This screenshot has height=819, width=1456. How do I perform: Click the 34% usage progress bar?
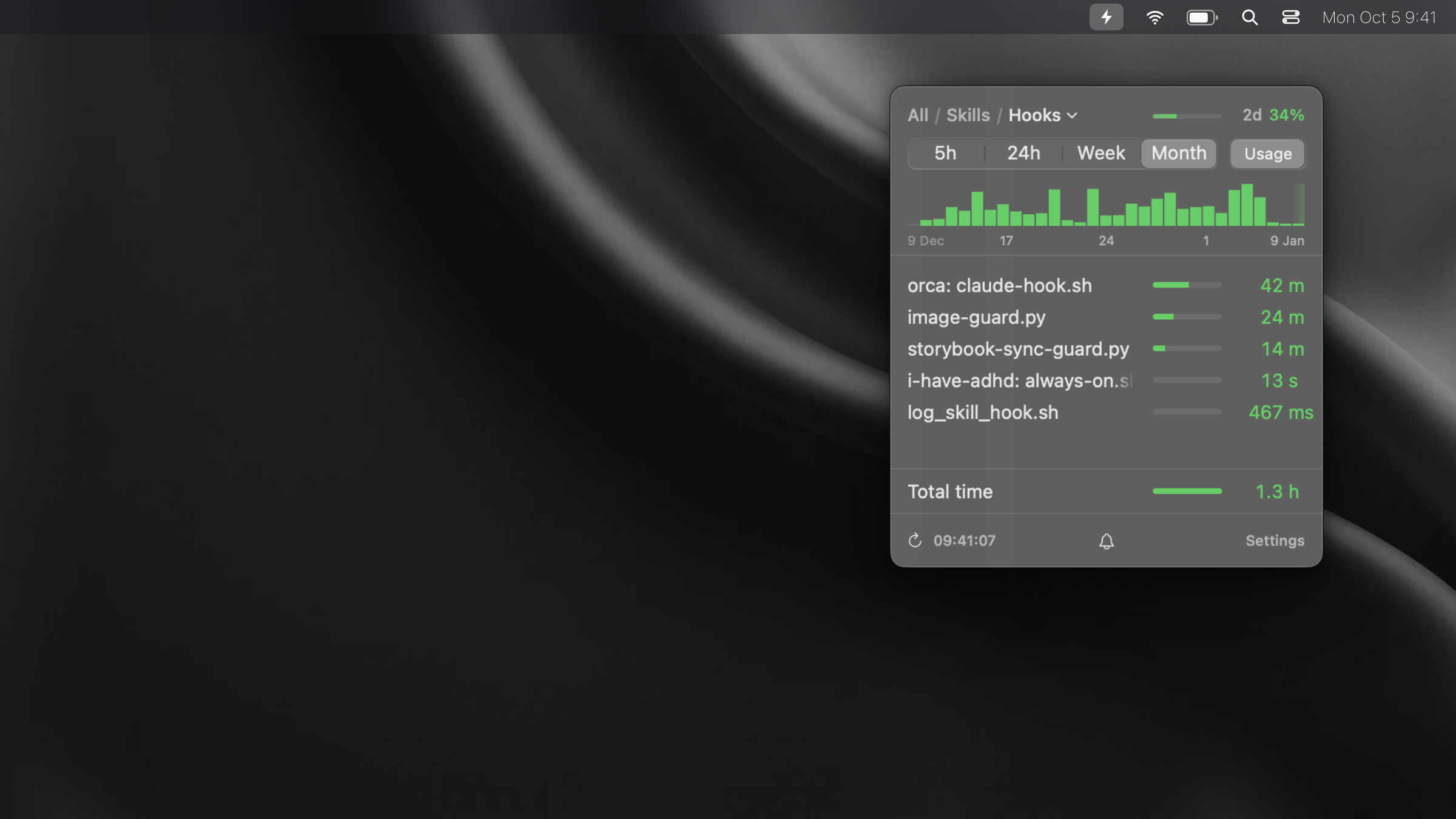[x=1187, y=116]
